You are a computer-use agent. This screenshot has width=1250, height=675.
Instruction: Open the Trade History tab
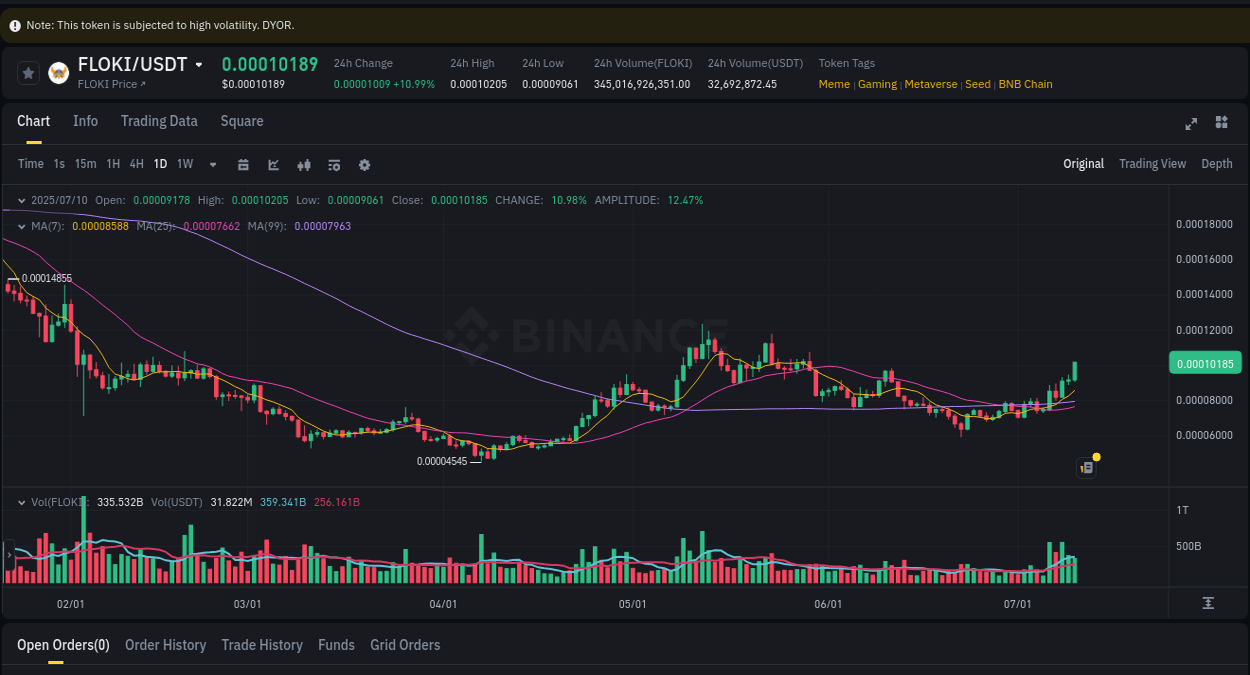[262, 645]
